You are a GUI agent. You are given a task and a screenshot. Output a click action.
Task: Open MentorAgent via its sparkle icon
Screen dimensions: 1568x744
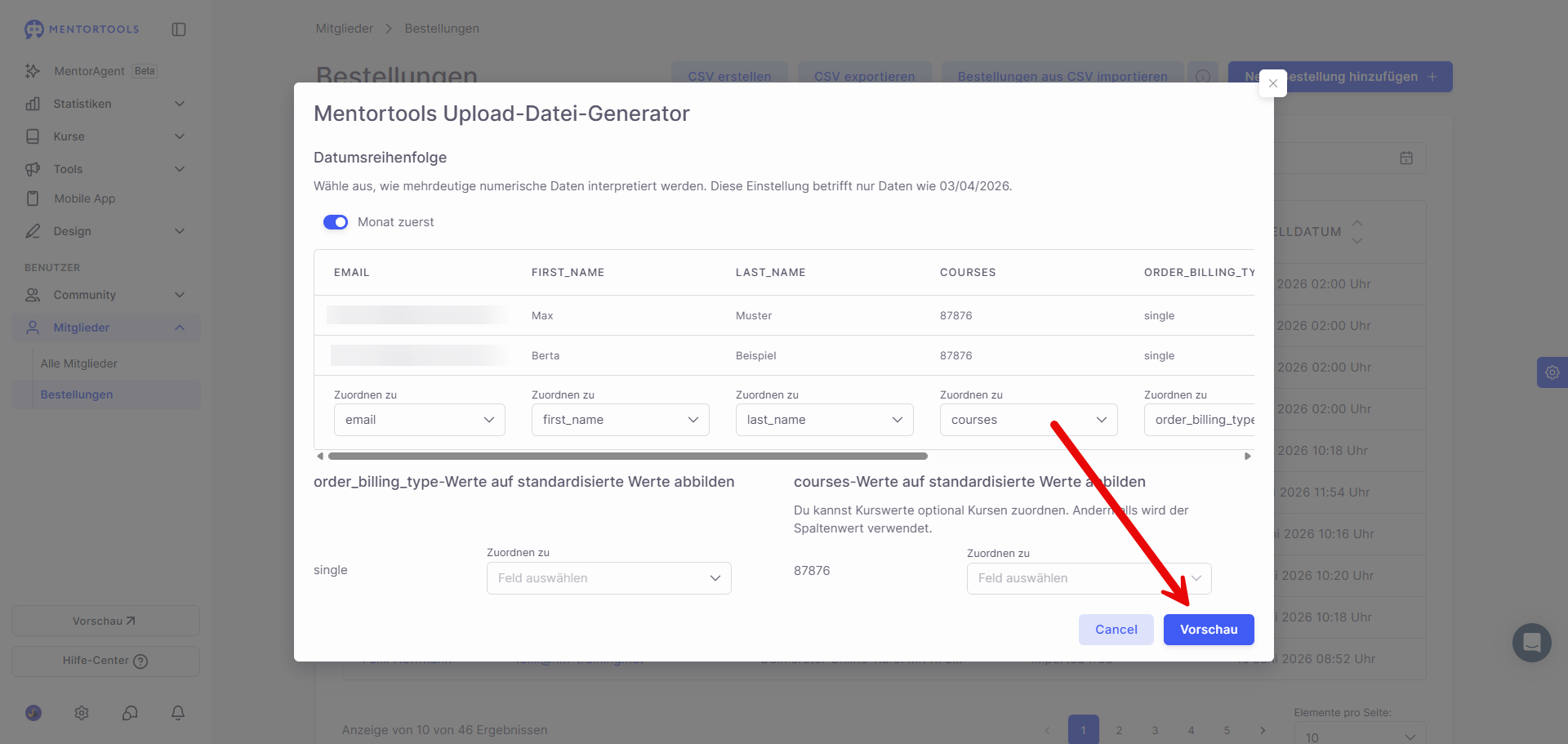point(33,71)
